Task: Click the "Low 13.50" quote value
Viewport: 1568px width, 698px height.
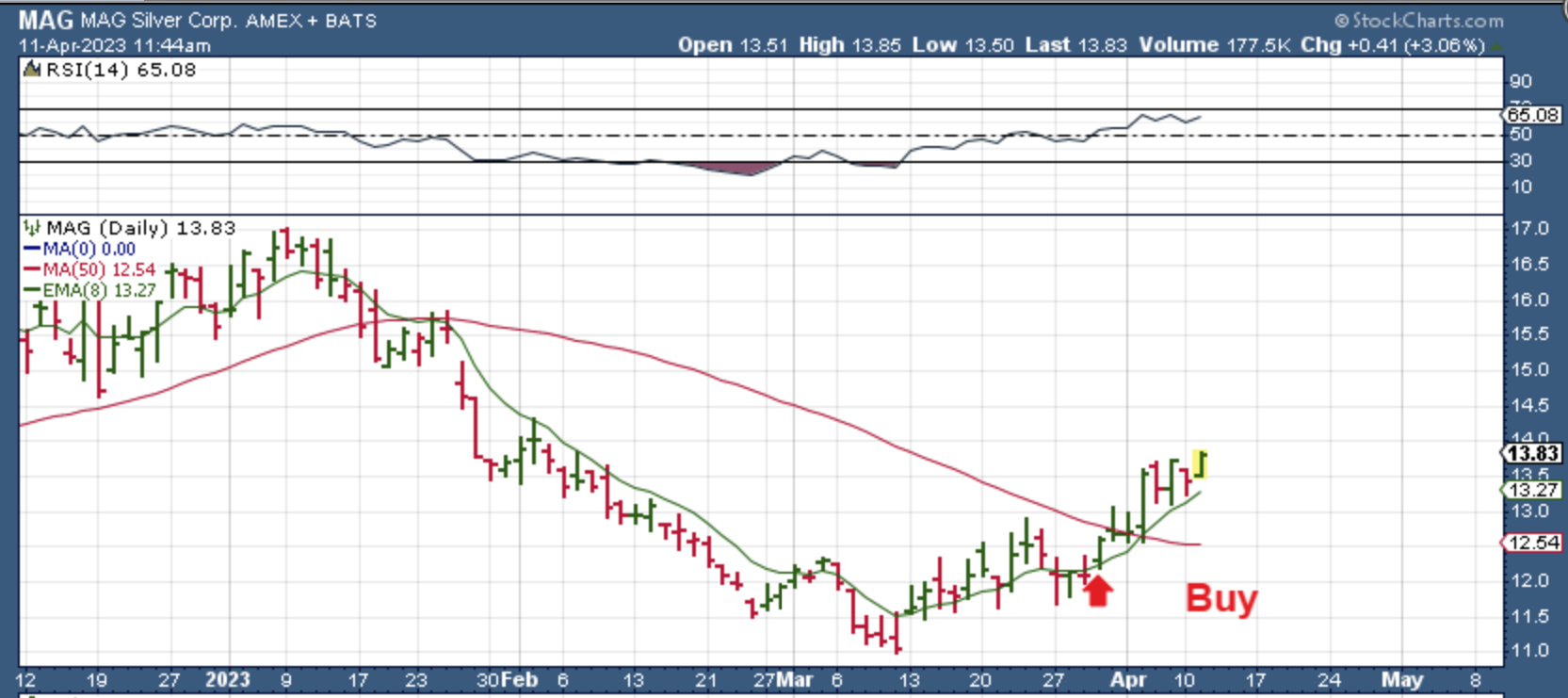Action: (962, 45)
